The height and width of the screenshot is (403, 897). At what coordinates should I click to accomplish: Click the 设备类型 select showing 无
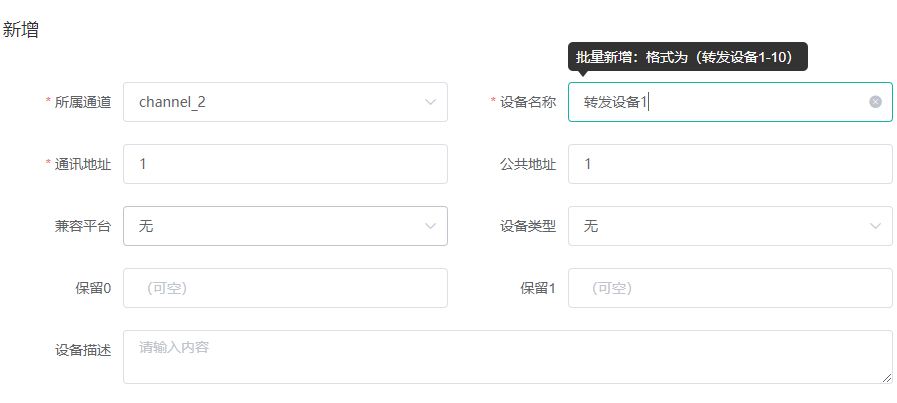tap(730, 226)
